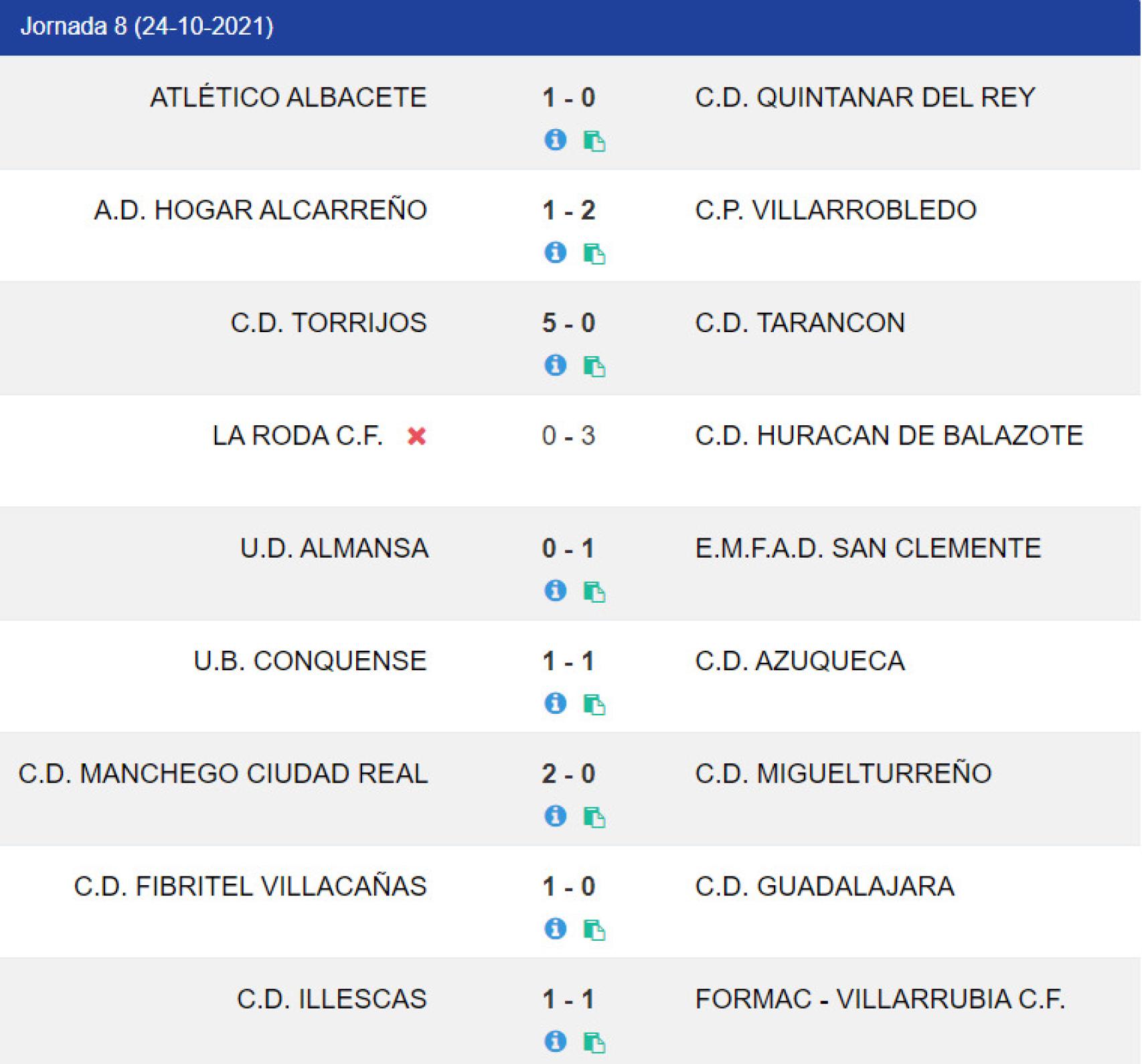Select E.M.F.A.D. San Clemente team name
The width and height of the screenshot is (1142, 1064).
coord(868,548)
